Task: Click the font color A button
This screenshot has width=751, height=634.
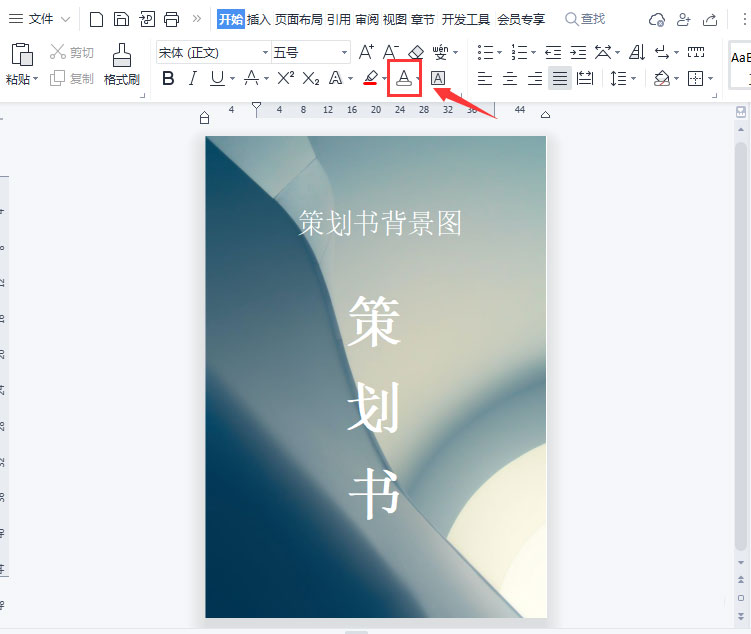Action: tap(404, 78)
